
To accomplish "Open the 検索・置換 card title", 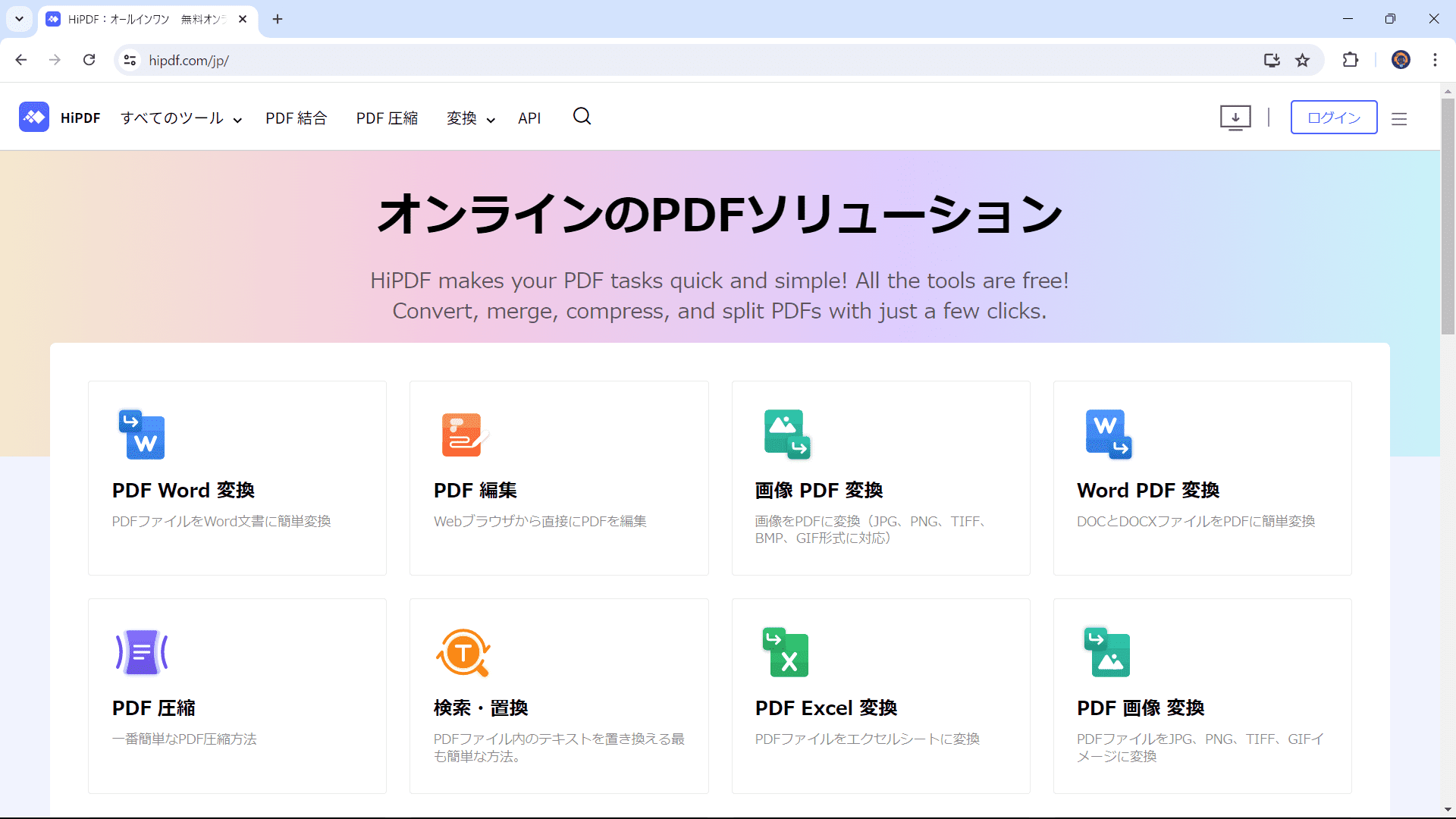I will click(x=481, y=708).
